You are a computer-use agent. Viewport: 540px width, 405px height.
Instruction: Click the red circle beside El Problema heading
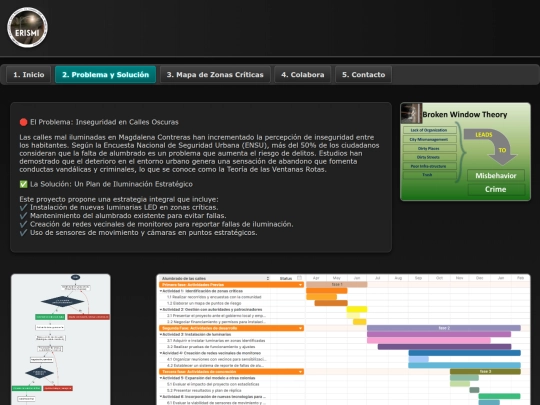click(23, 122)
